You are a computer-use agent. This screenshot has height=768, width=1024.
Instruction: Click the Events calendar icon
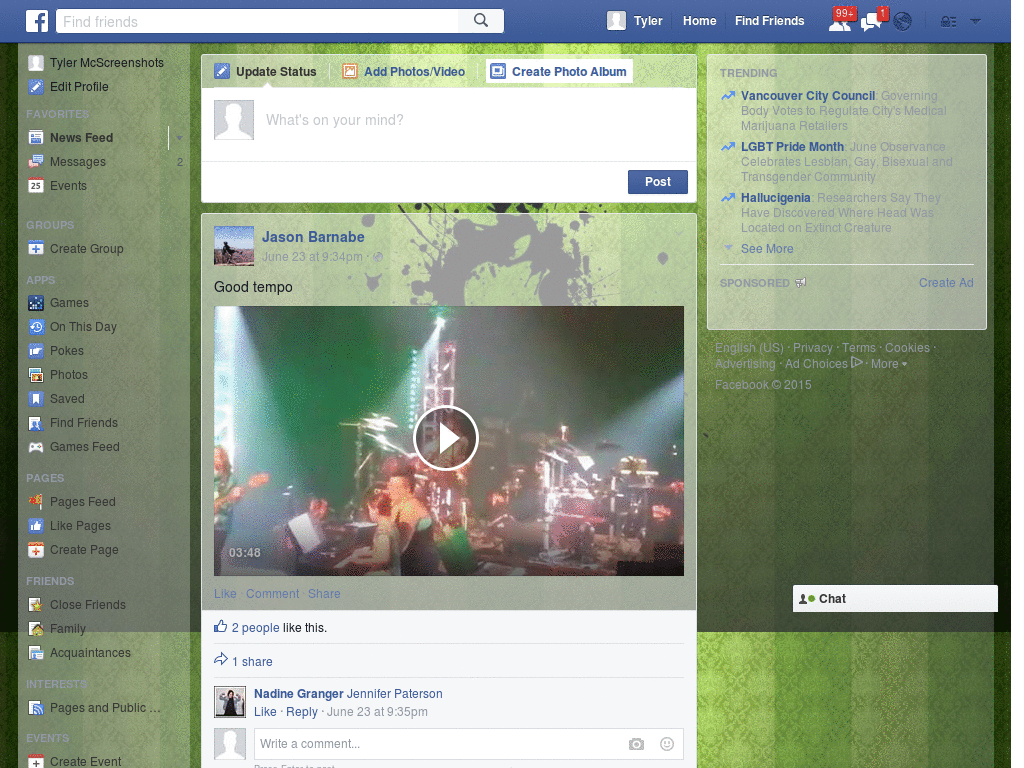36,186
